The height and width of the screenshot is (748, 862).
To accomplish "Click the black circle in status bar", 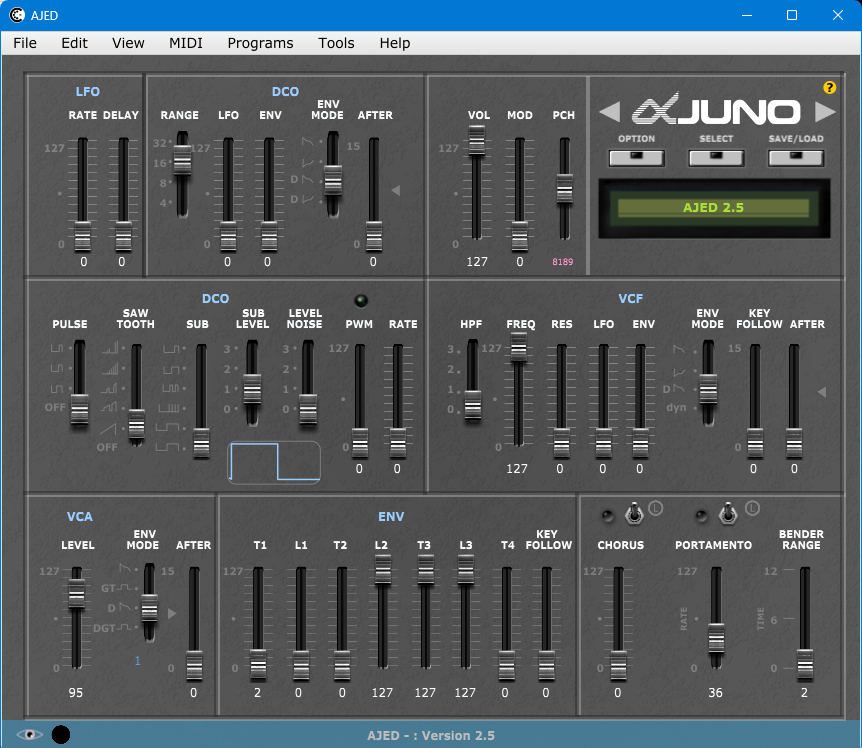I will (x=61, y=735).
